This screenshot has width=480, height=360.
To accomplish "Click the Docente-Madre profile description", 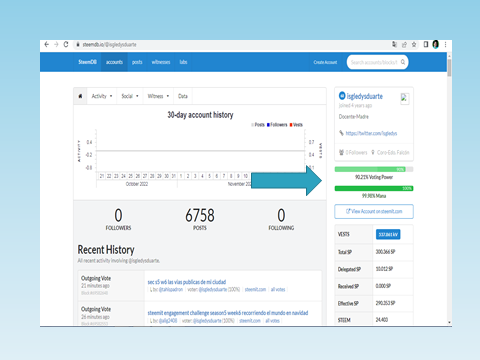I will (x=354, y=117).
